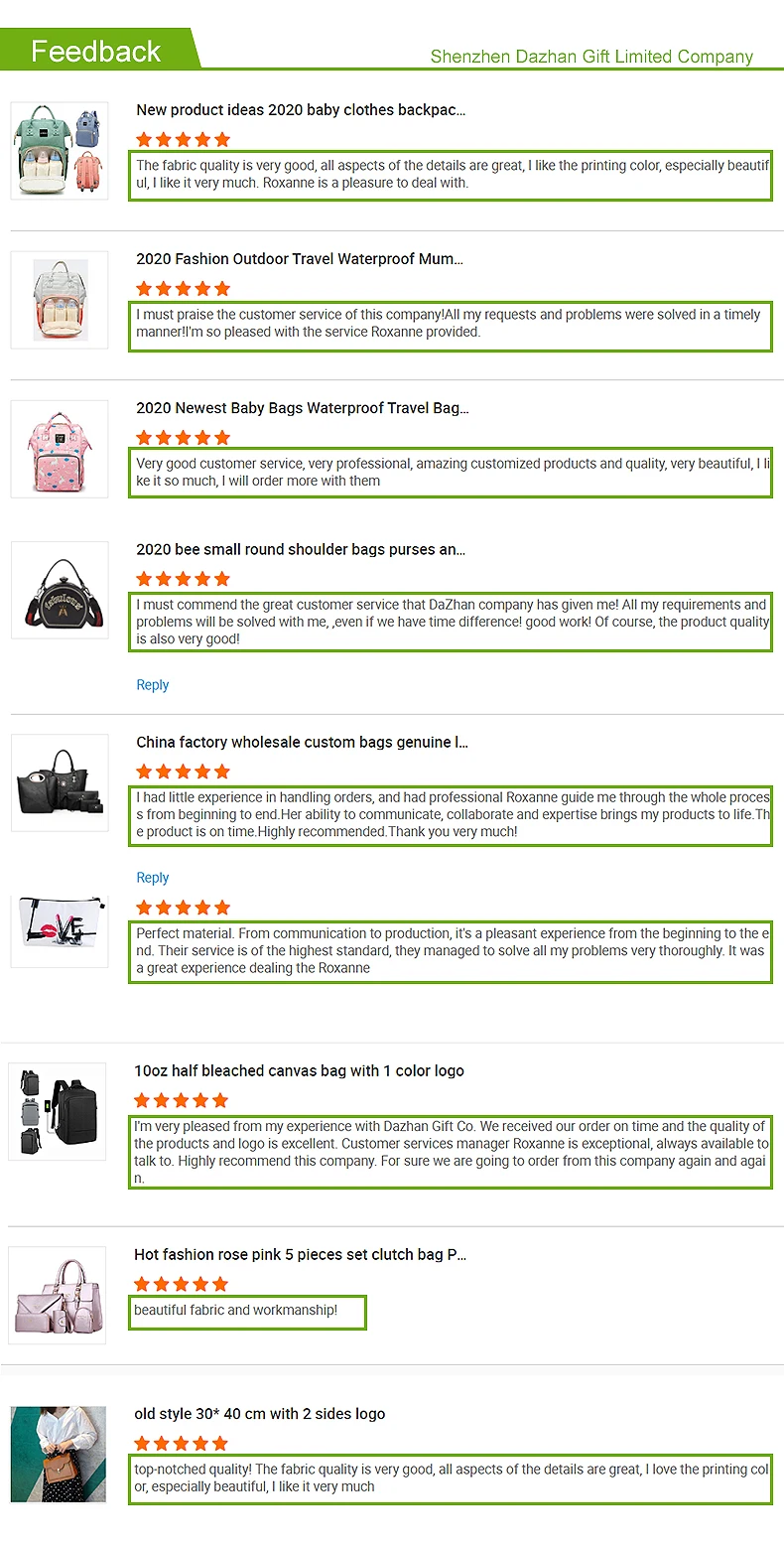
Task: Open the woman with brown bag photo
Action: [x=59, y=1454]
